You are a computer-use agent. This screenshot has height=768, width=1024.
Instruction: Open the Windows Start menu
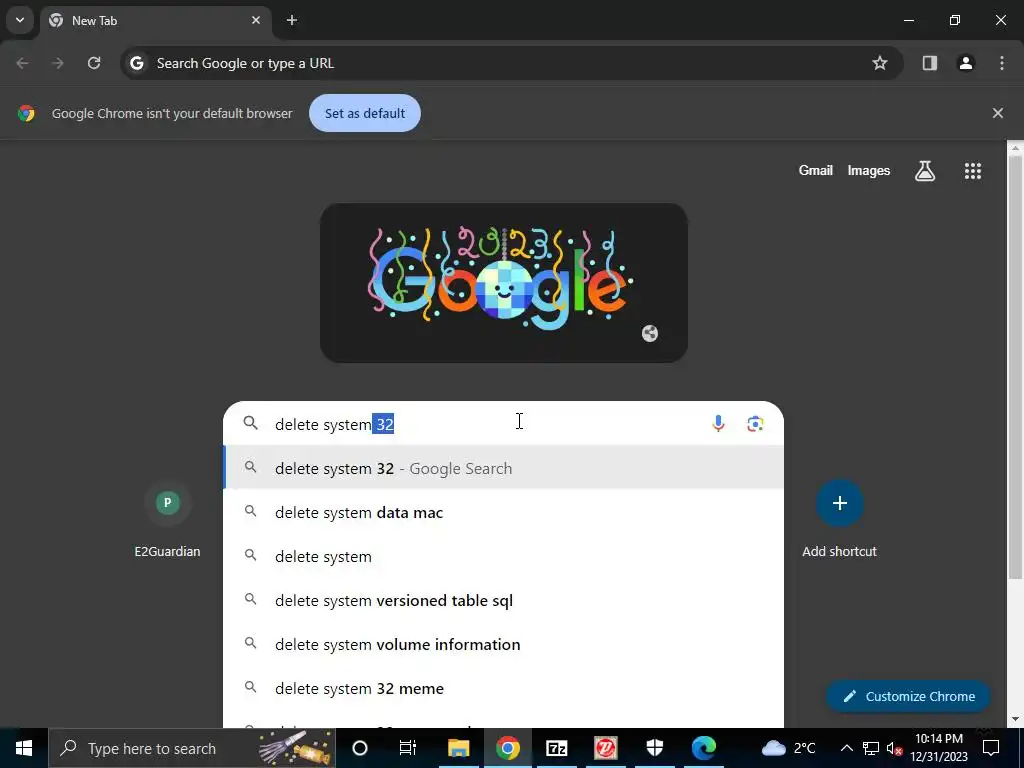coord(24,748)
